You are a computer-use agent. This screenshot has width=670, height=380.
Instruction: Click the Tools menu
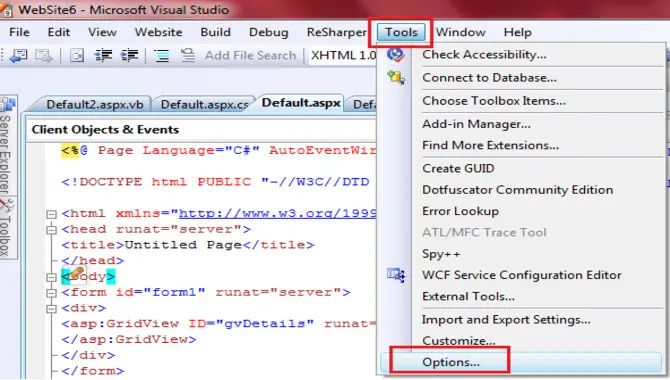pos(401,32)
